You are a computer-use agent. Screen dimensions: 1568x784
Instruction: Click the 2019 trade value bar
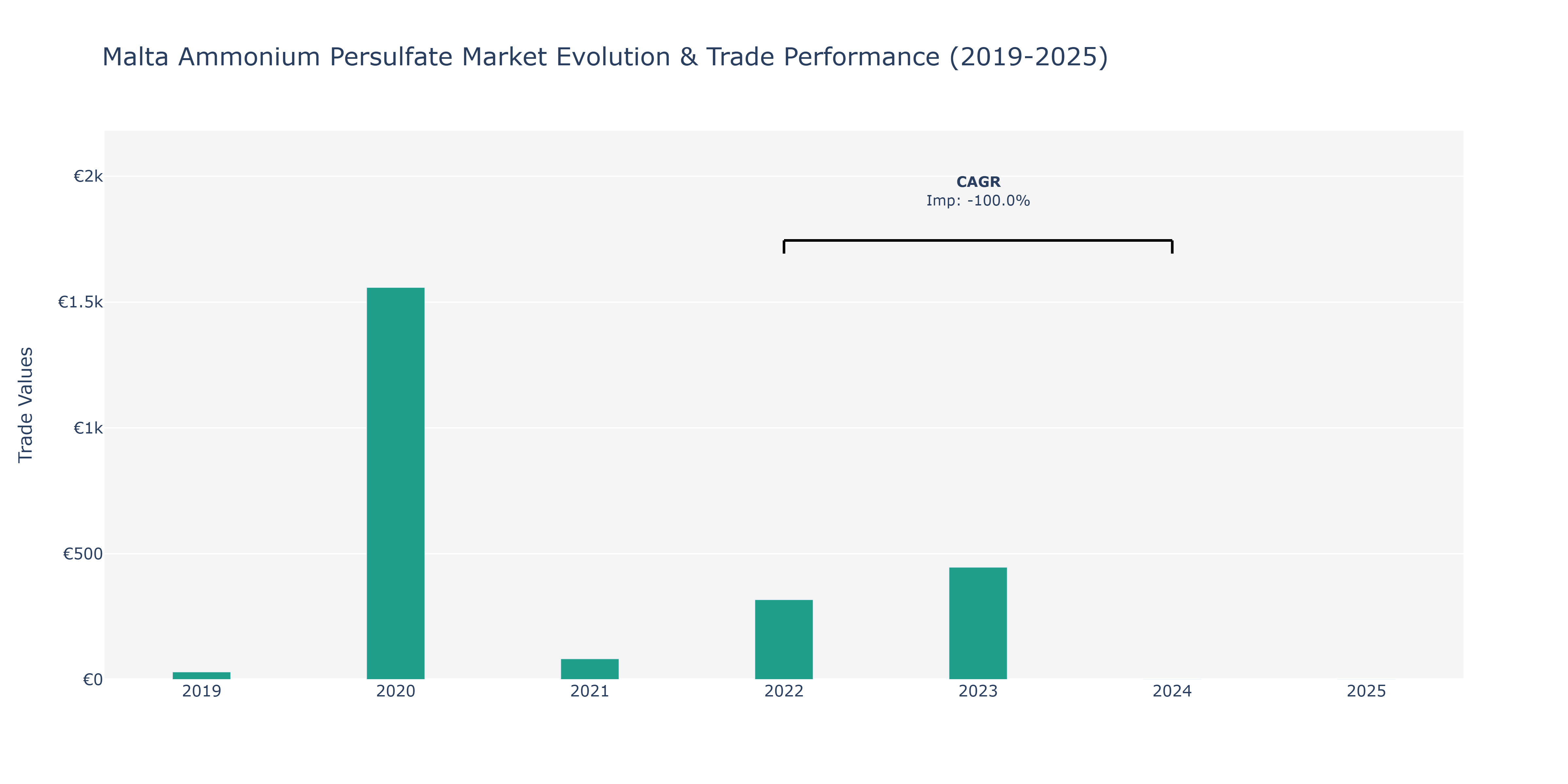[202, 676]
